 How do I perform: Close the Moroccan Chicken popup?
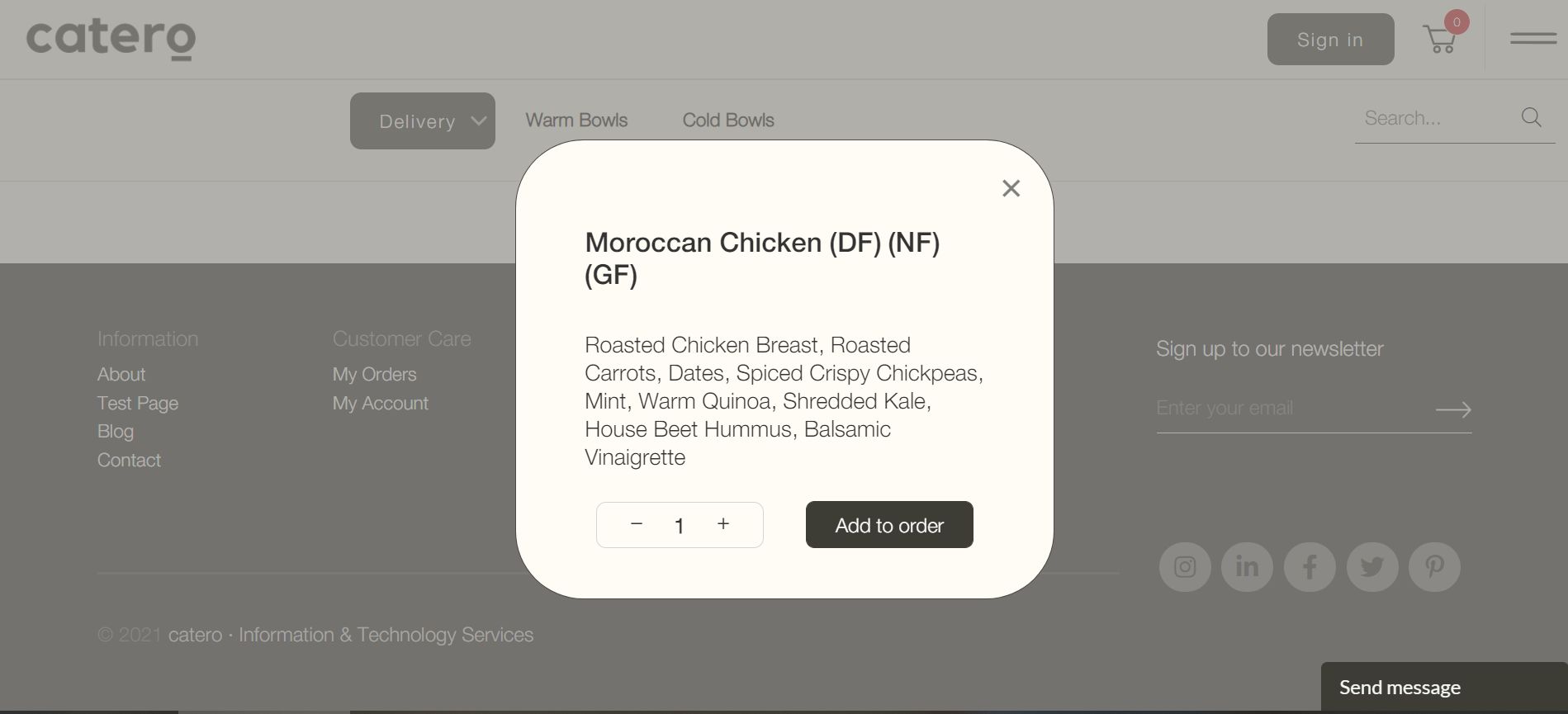[1011, 188]
